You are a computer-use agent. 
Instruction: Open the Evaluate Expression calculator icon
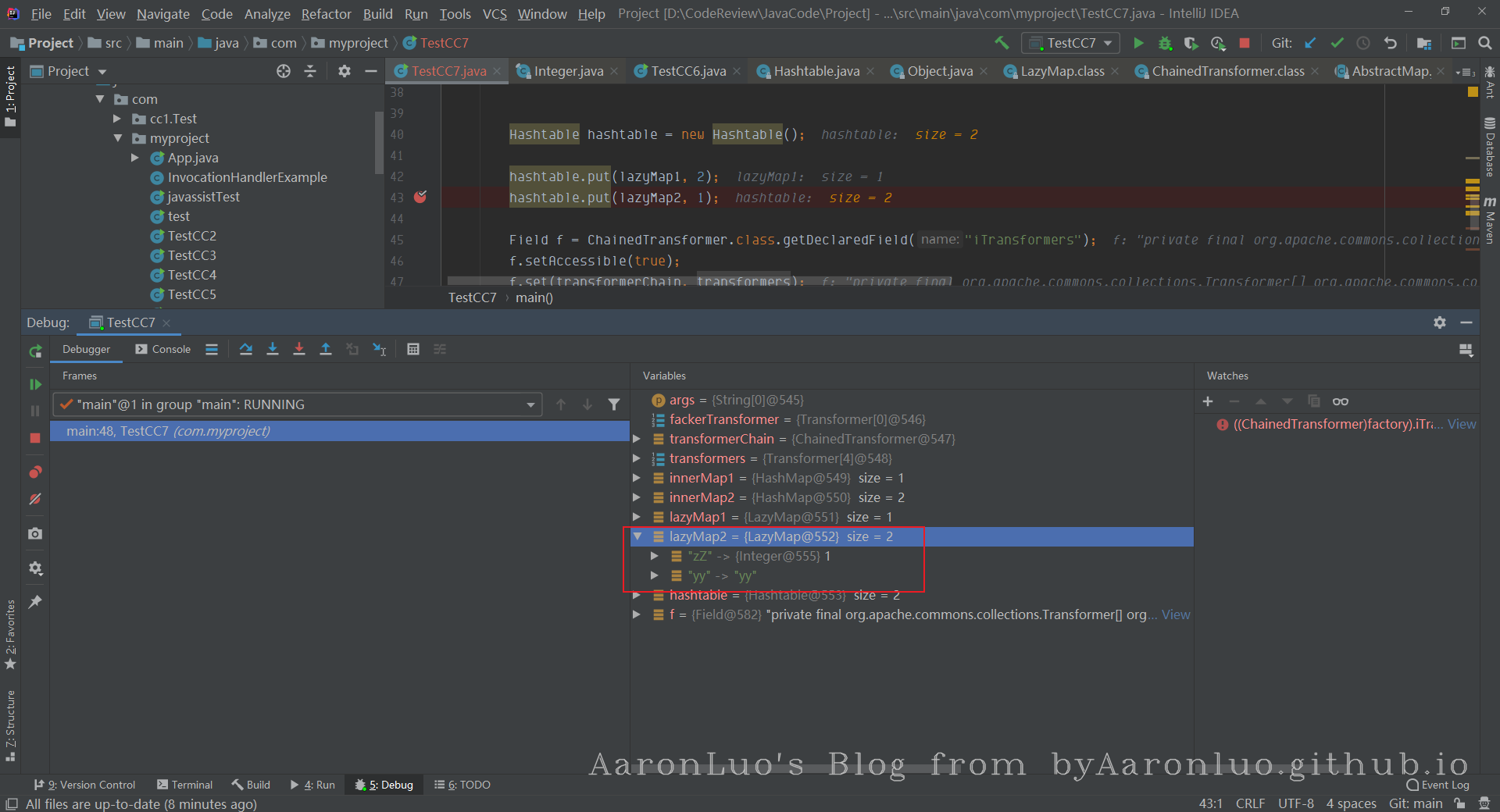[413, 349]
